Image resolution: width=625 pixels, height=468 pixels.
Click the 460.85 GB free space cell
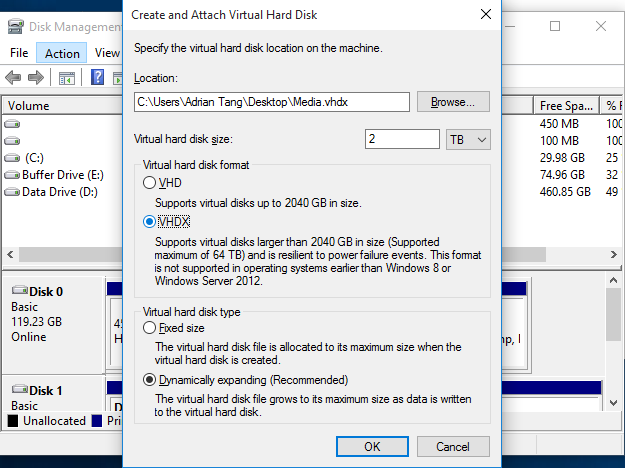click(x=565, y=192)
